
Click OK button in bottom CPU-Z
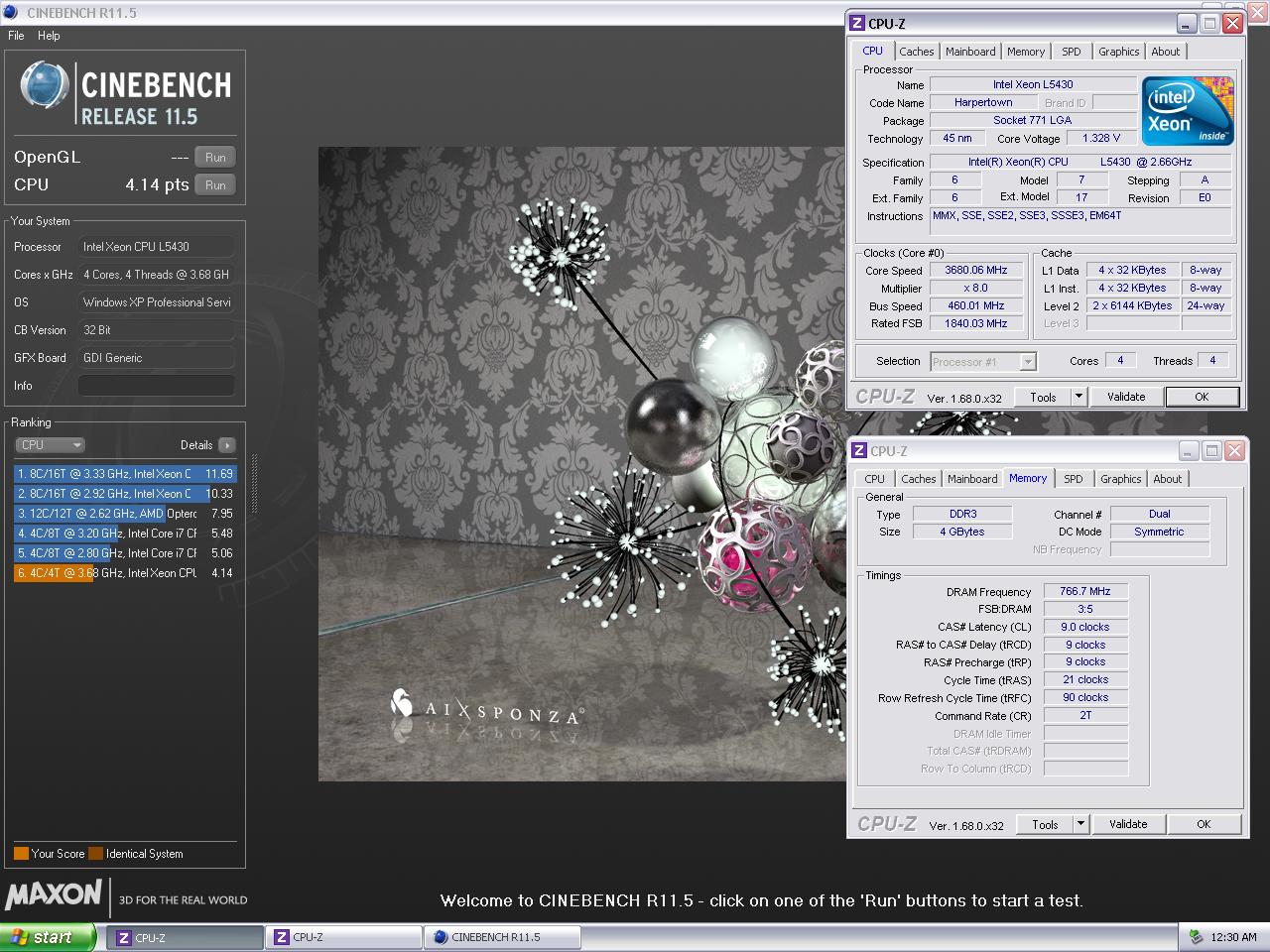1204,824
